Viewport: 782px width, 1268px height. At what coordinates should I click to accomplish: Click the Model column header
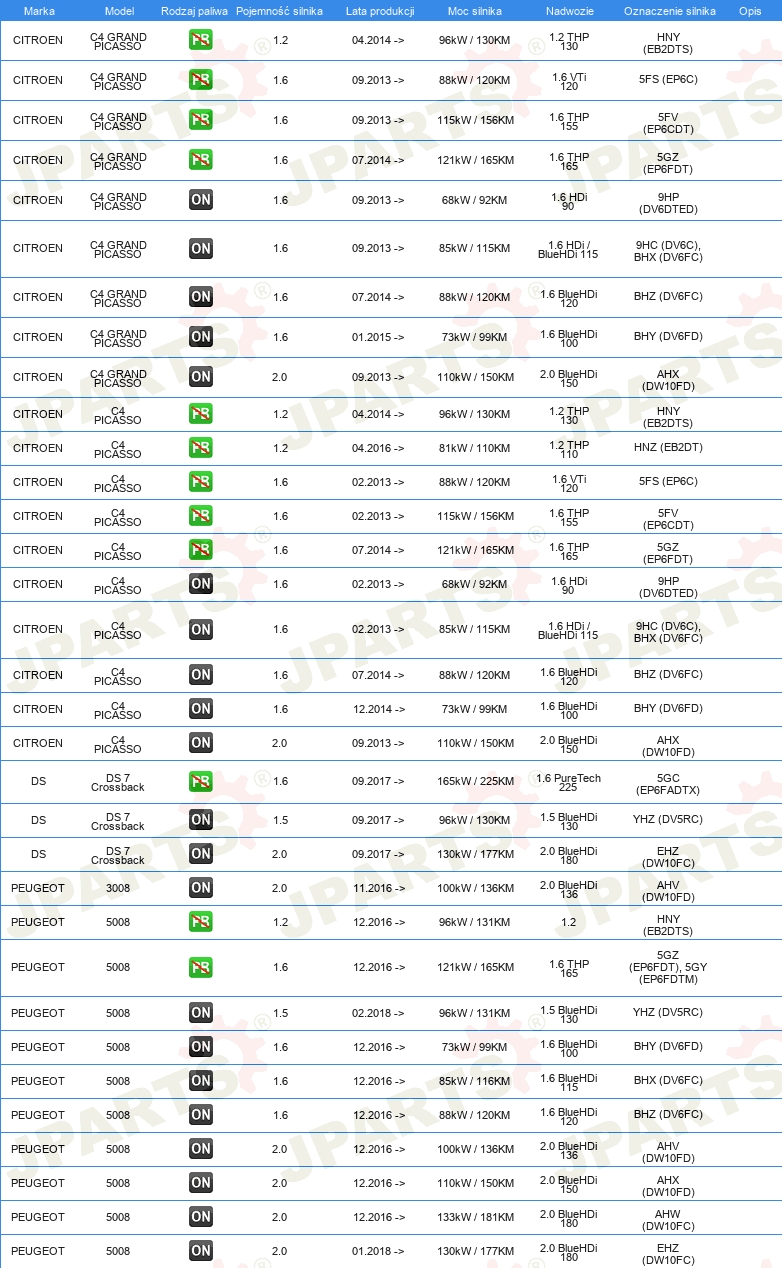click(120, 10)
